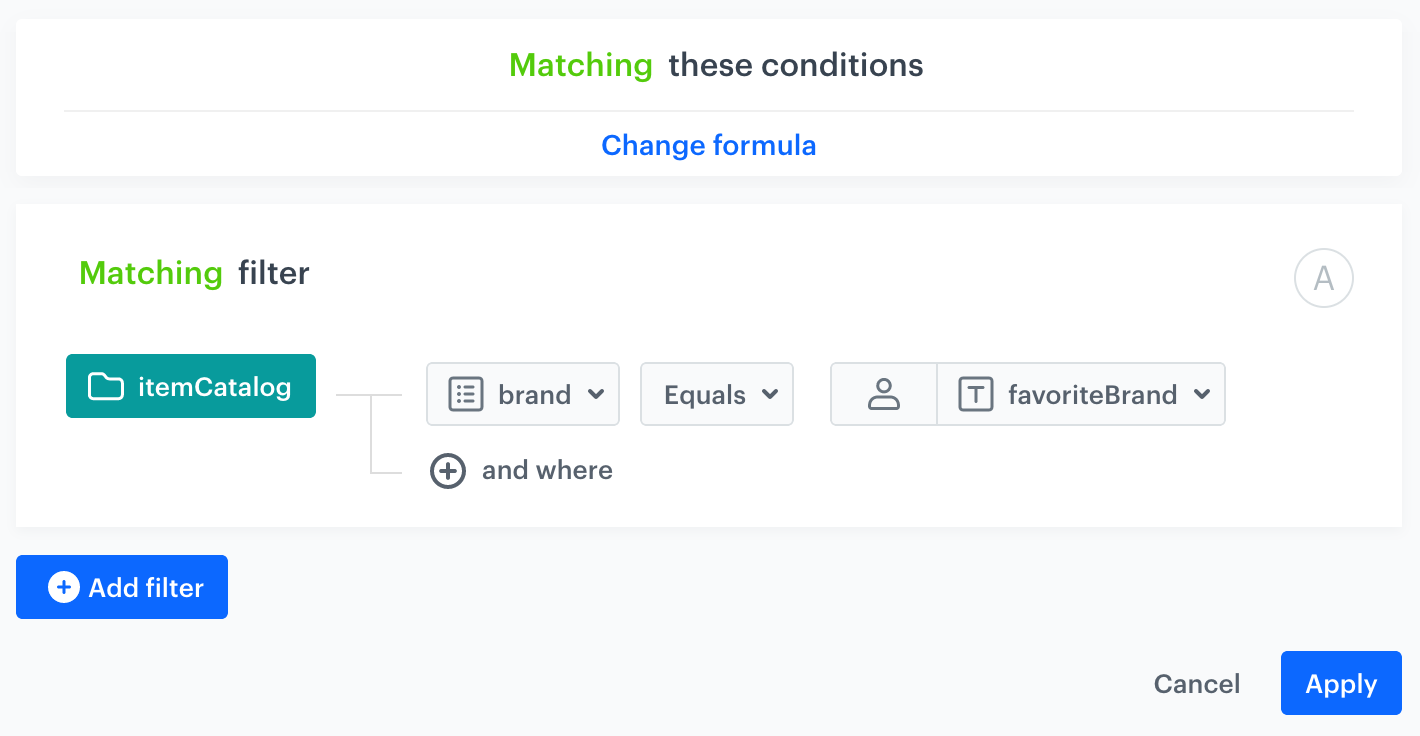
Task: Click the list icon inside the brand field
Action: (465, 394)
